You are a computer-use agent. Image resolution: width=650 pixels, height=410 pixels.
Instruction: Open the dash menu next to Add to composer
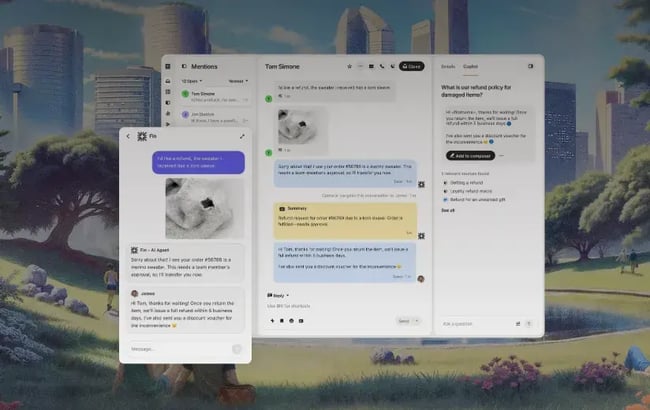(x=502, y=156)
